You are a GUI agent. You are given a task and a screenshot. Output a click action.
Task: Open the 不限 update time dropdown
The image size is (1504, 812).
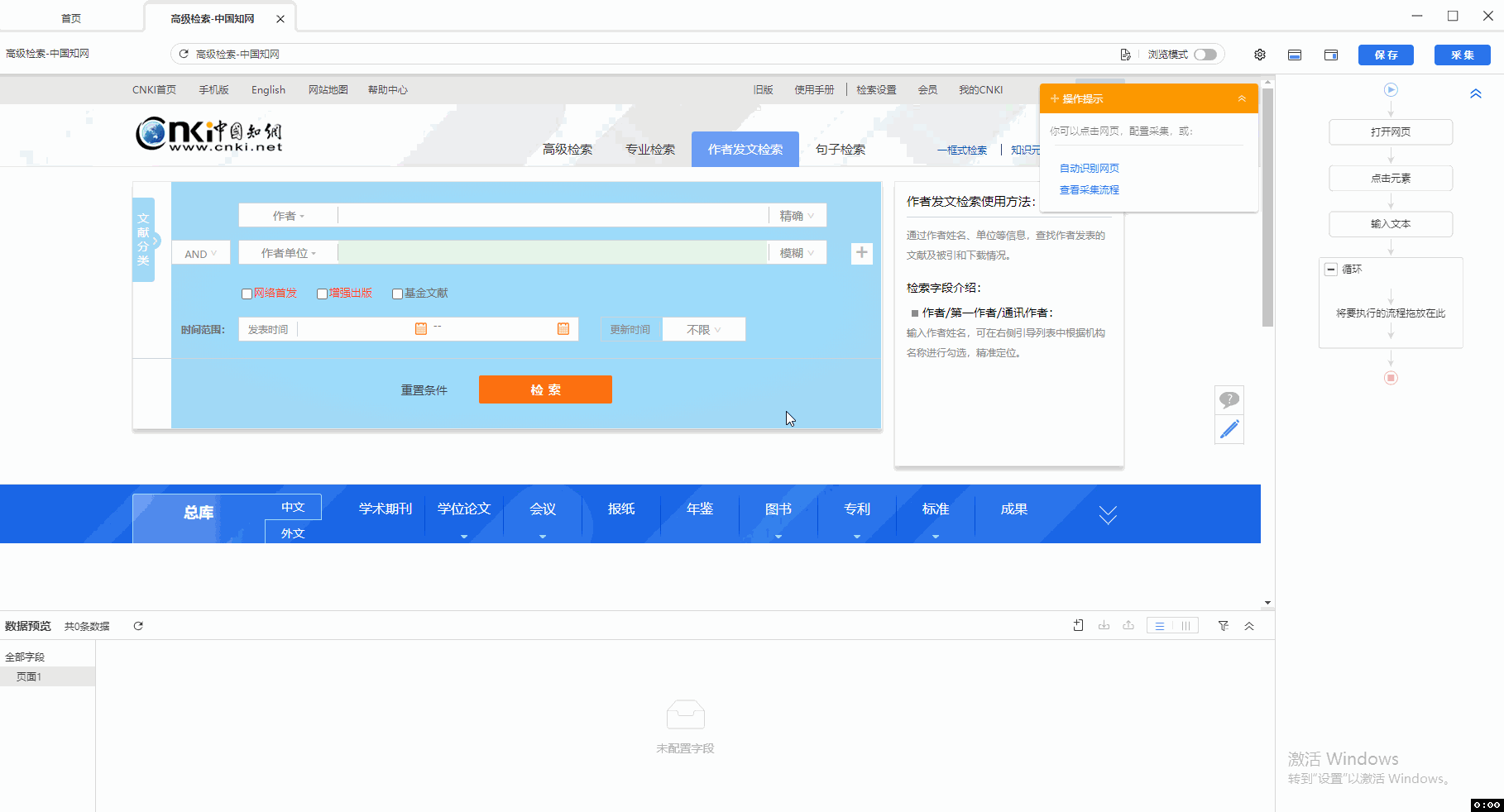tap(704, 329)
